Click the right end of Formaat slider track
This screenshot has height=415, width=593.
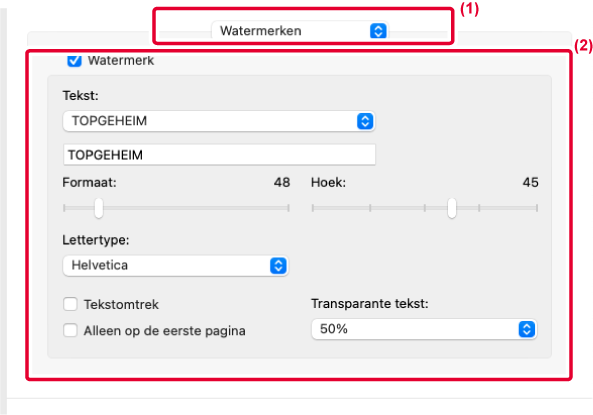pyautogui.click(x=289, y=208)
